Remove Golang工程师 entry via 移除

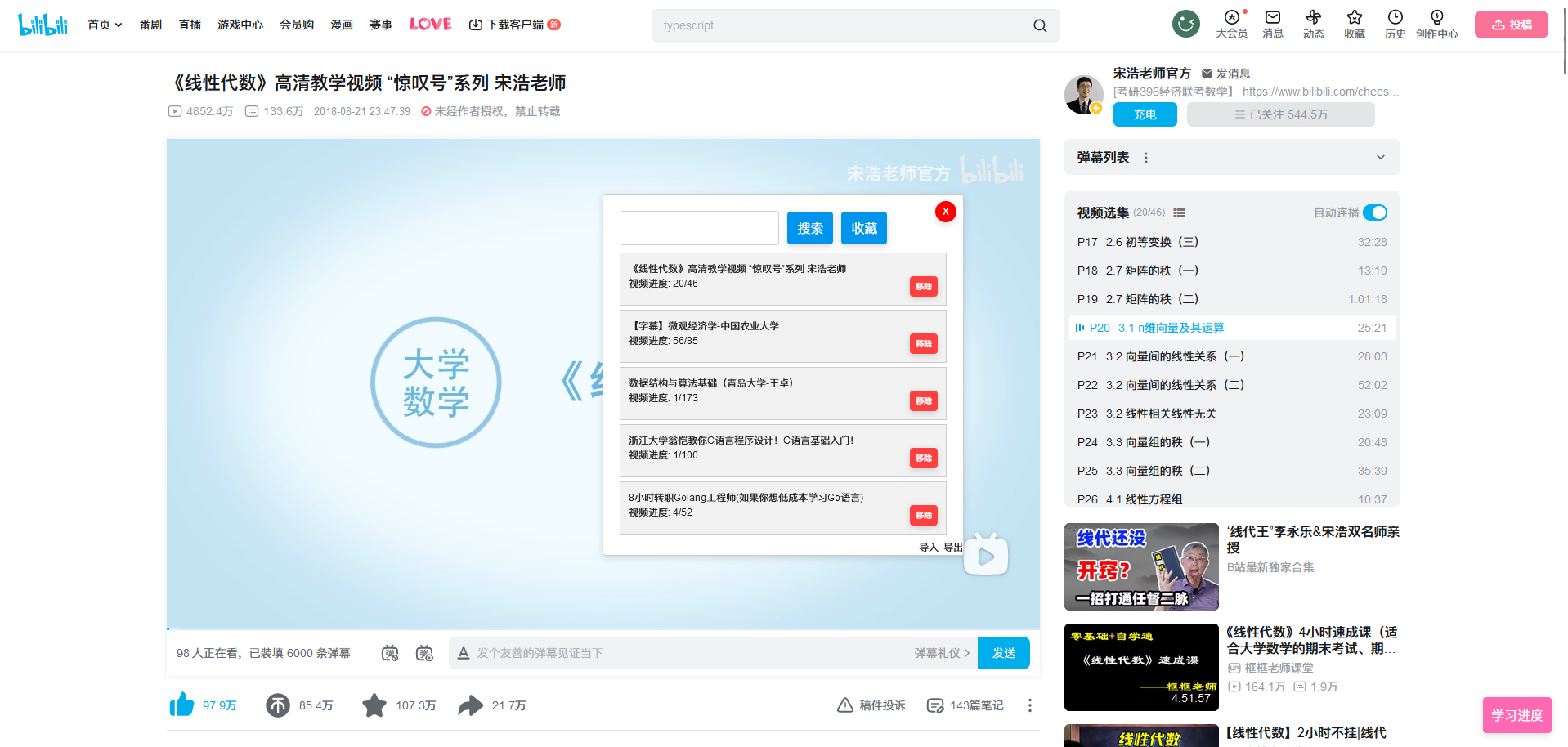coord(924,516)
